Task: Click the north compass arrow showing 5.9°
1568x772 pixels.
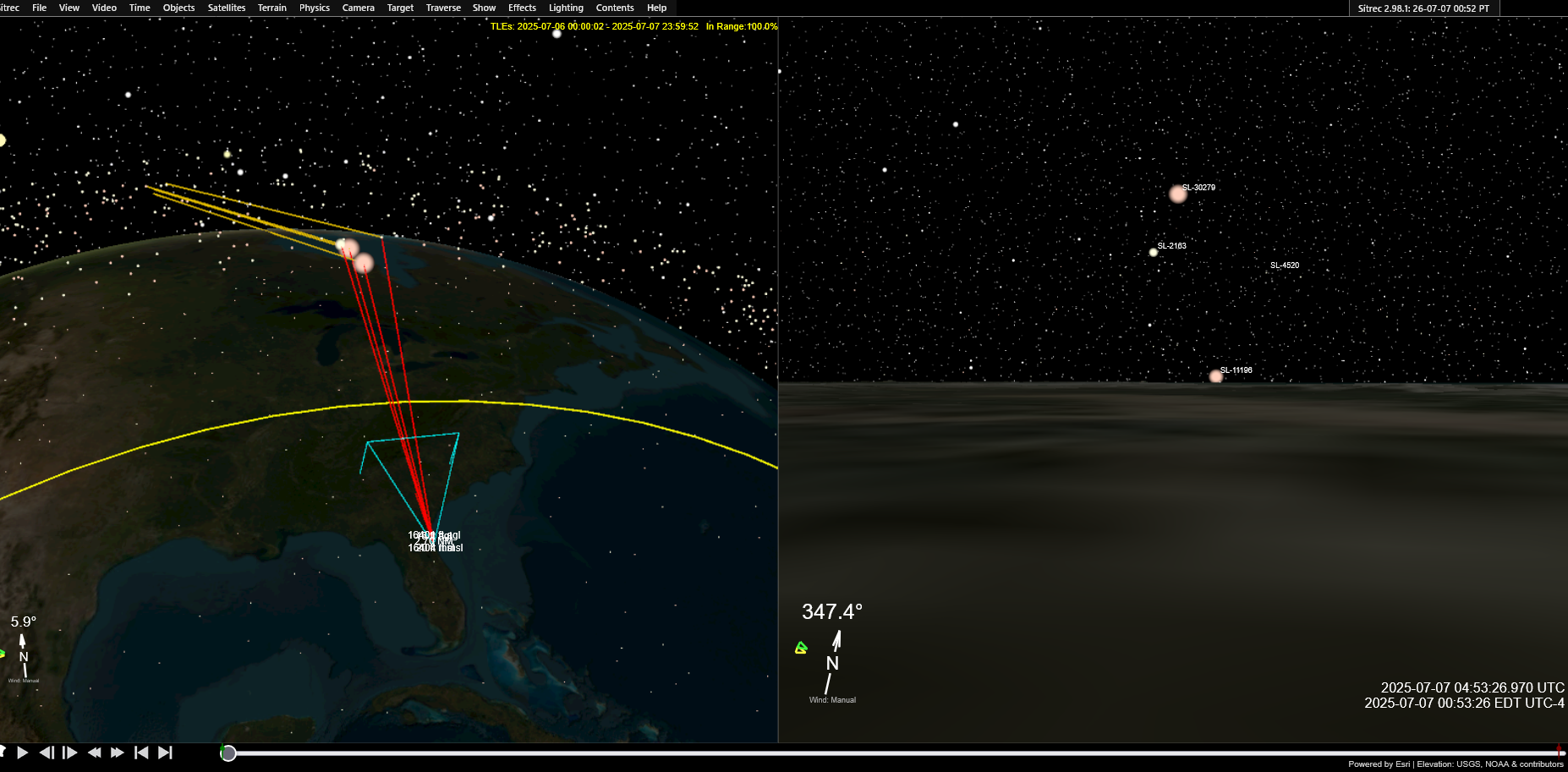Action: 24,655
